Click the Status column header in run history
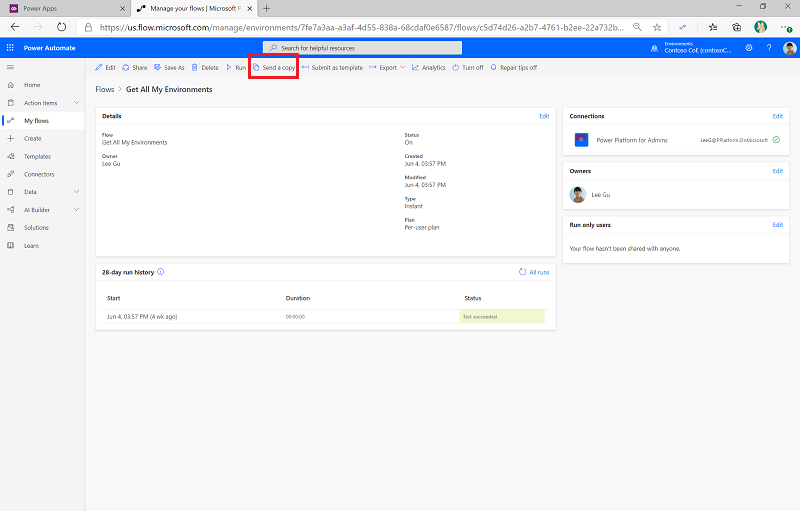Image resolution: width=800 pixels, height=511 pixels. tap(472, 298)
